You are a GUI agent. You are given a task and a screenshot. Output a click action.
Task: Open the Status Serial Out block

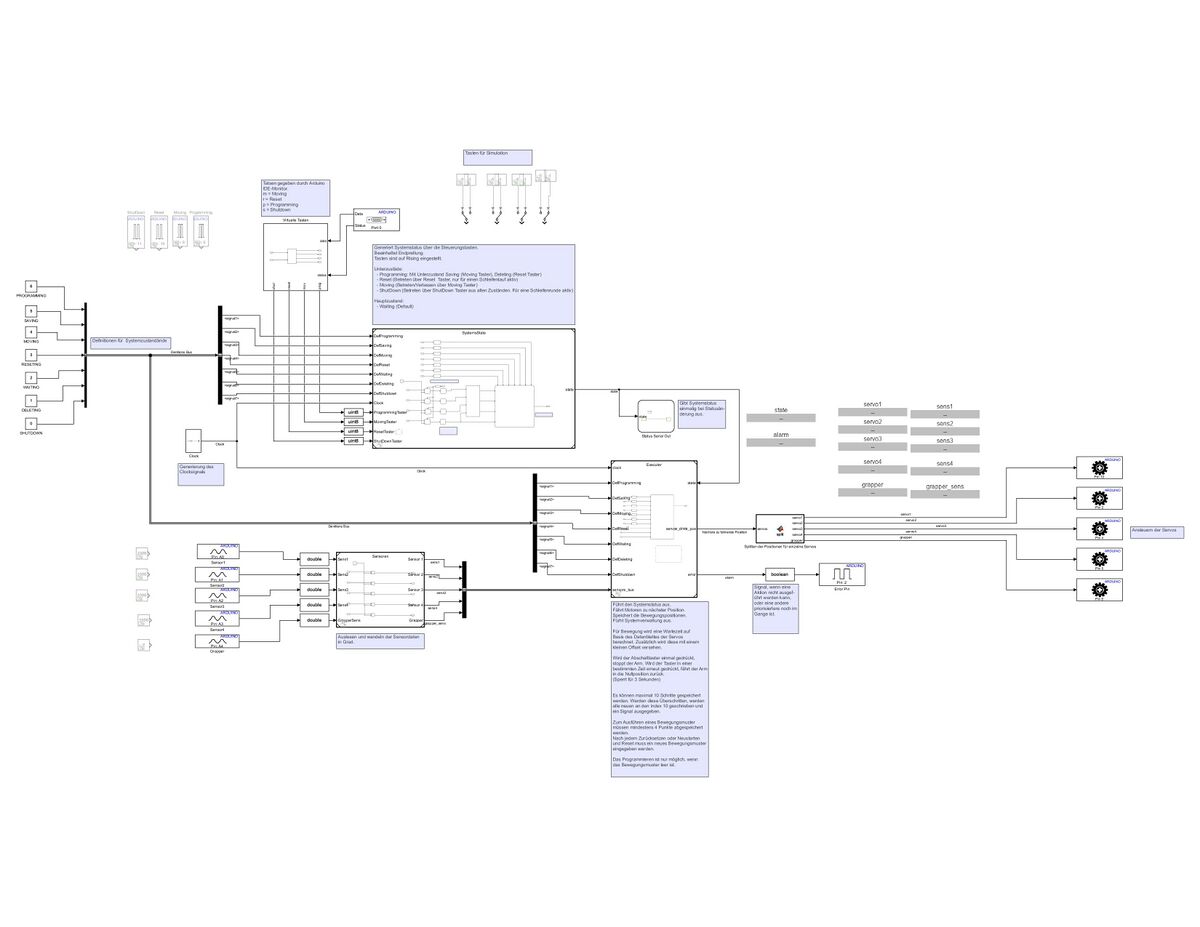click(x=656, y=414)
